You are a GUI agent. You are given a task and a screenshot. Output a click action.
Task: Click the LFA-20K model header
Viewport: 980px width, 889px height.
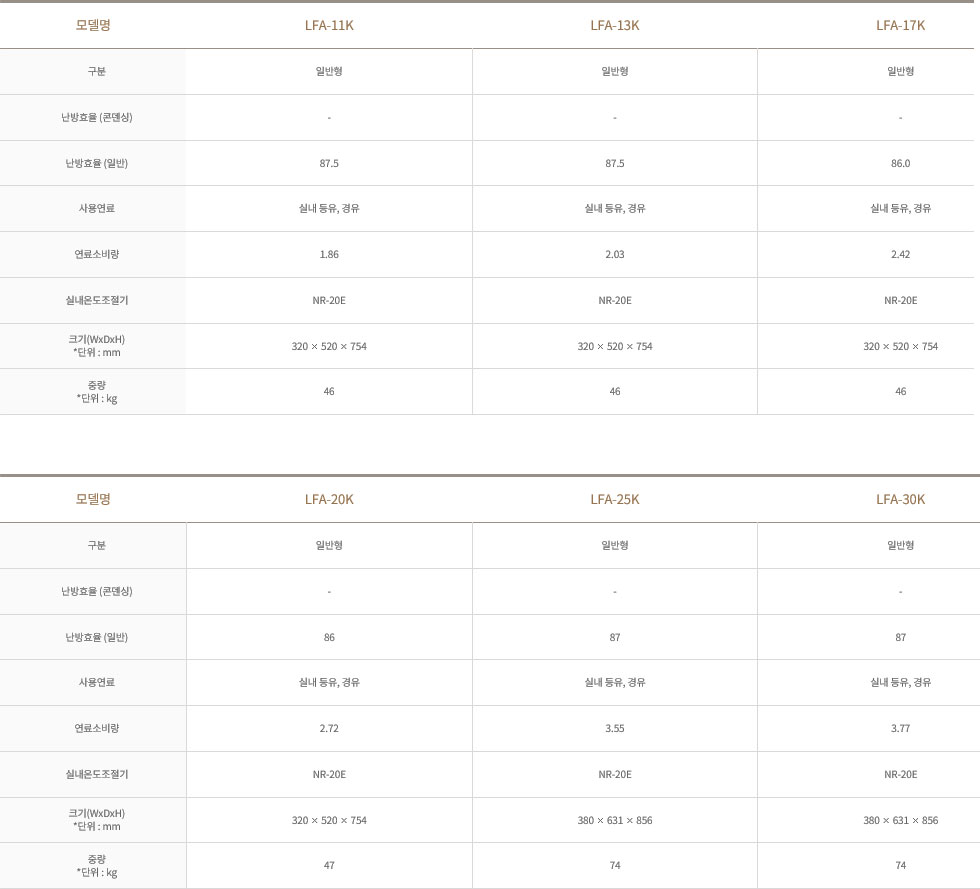329,500
